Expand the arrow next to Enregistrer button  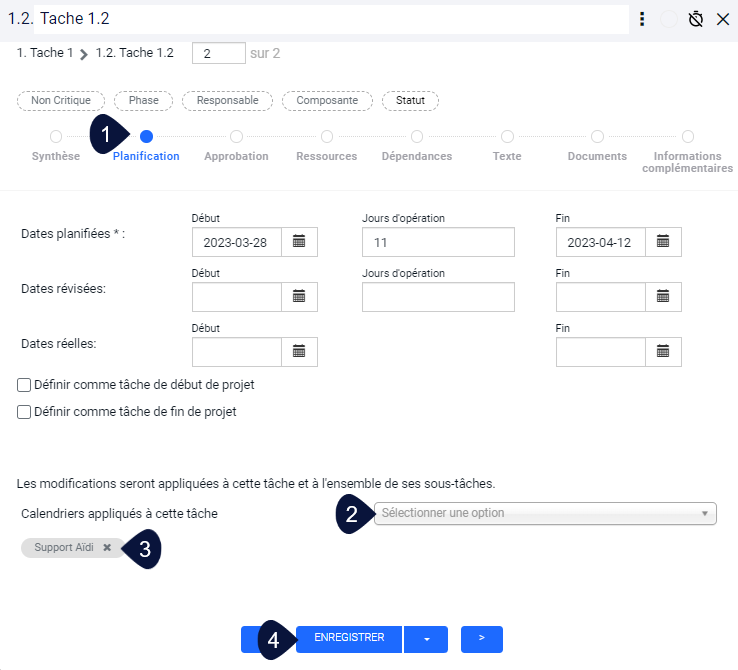426,639
